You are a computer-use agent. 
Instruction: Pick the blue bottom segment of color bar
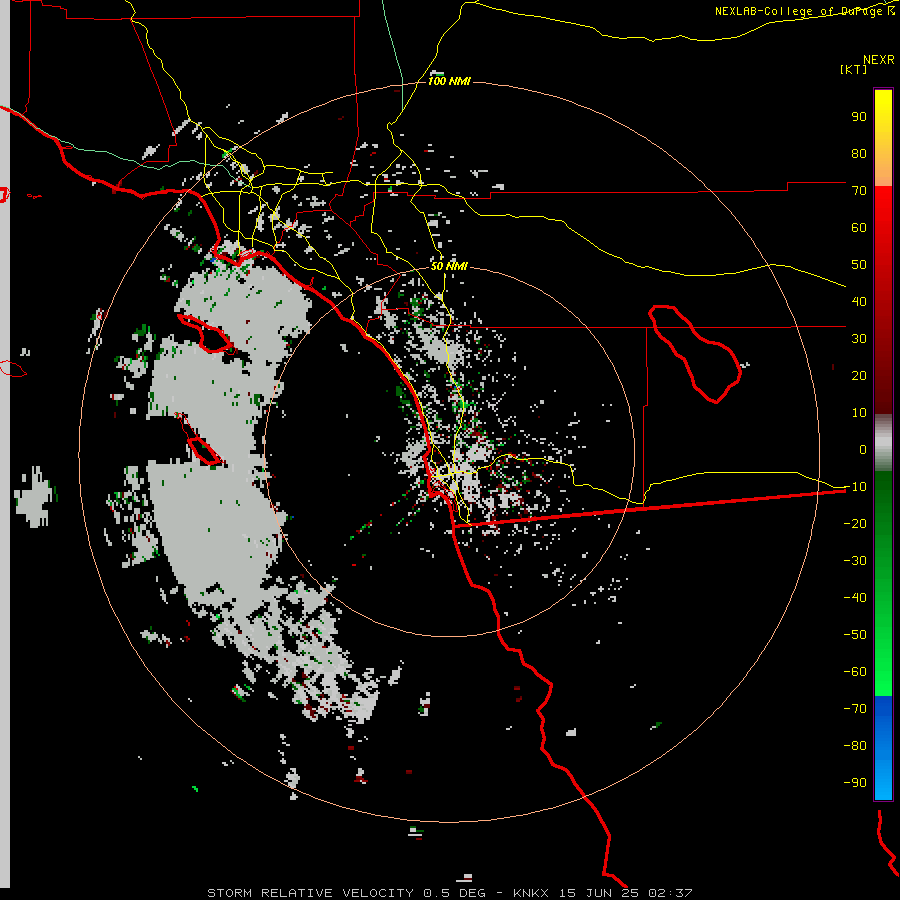883,748
